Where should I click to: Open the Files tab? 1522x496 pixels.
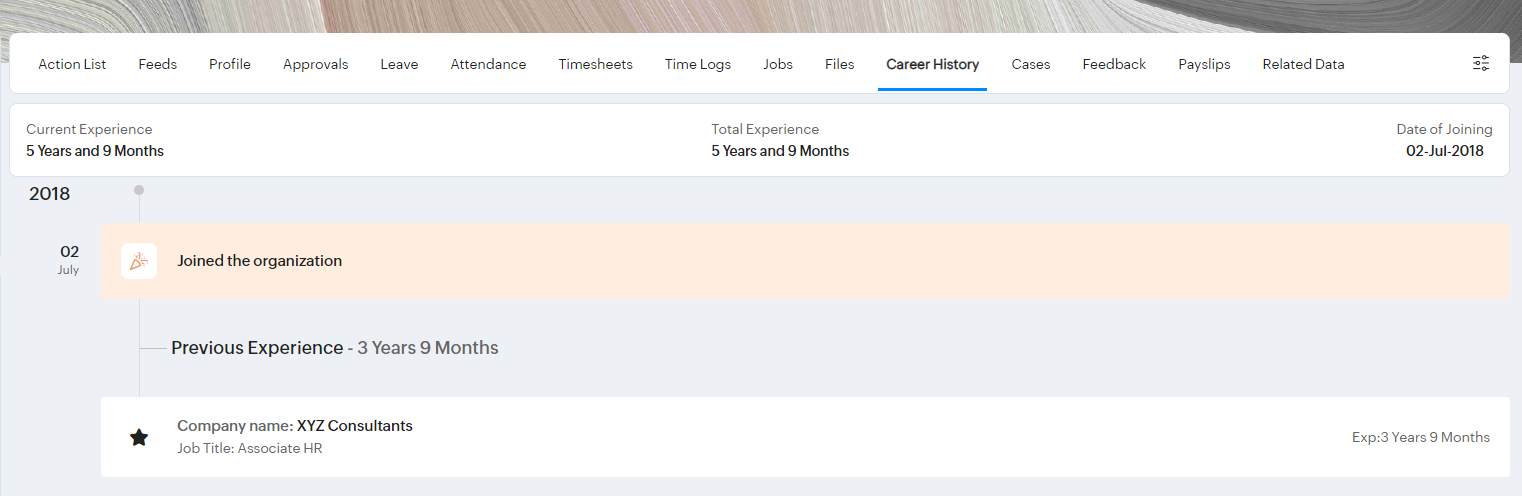coord(840,64)
